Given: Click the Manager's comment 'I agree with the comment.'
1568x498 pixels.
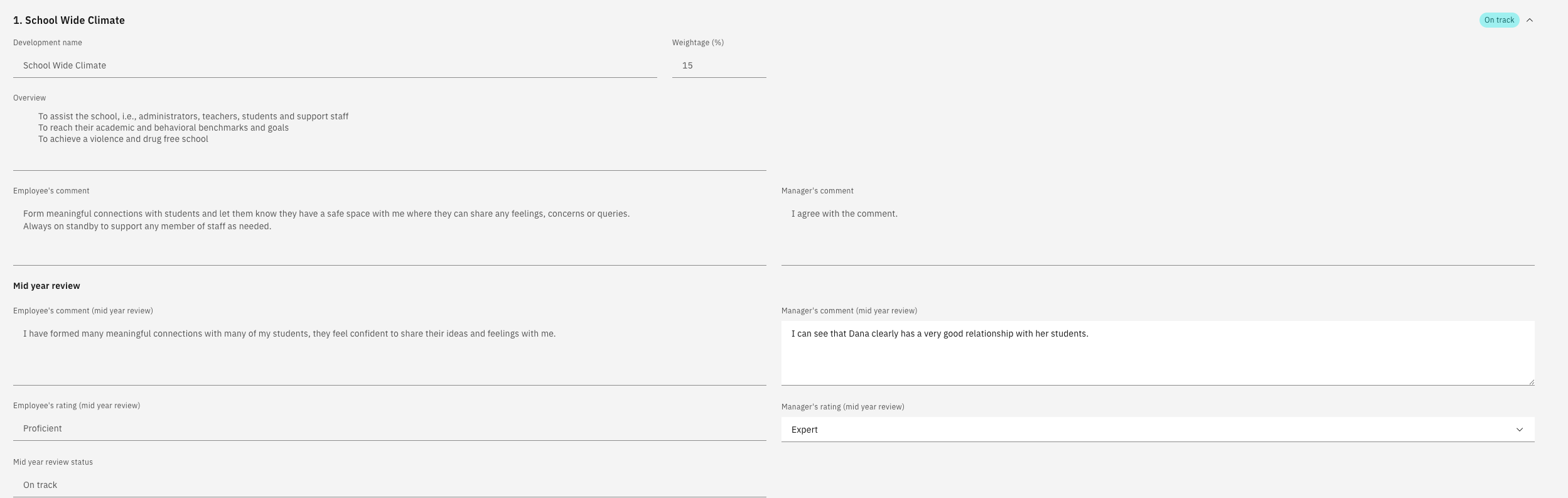Looking at the screenshot, I should tap(1157, 233).
